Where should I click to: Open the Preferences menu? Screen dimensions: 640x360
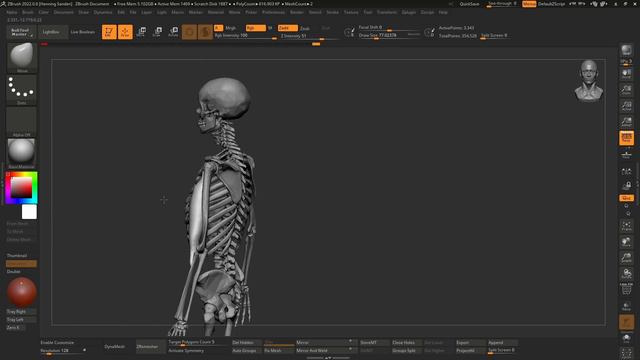[273, 13]
